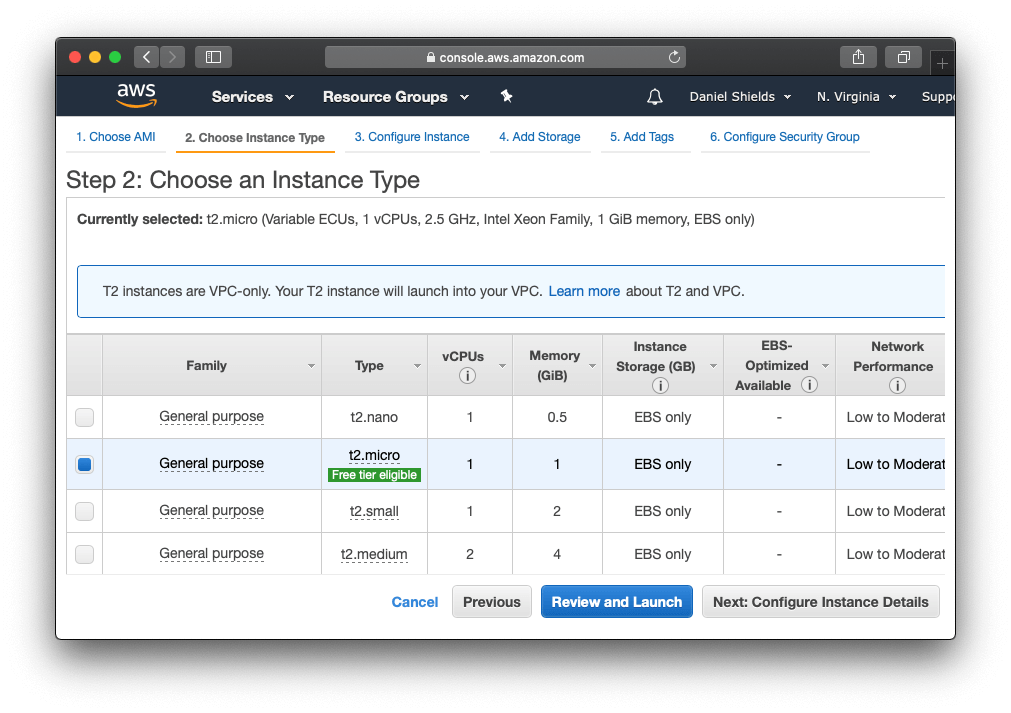
Task: Click the Review and Launch button
Action: tap(616, 602)
